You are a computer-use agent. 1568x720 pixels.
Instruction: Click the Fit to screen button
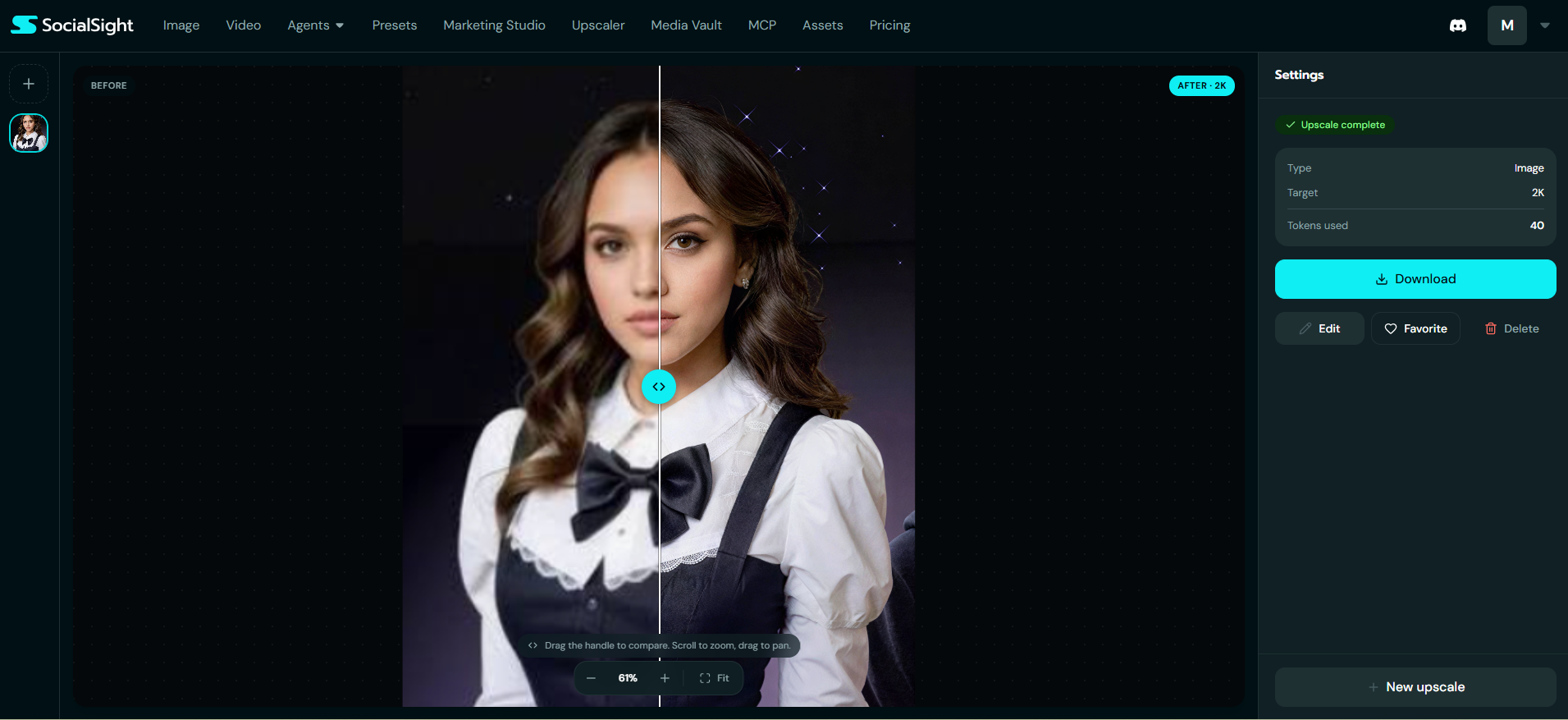[x=715, y=678]
